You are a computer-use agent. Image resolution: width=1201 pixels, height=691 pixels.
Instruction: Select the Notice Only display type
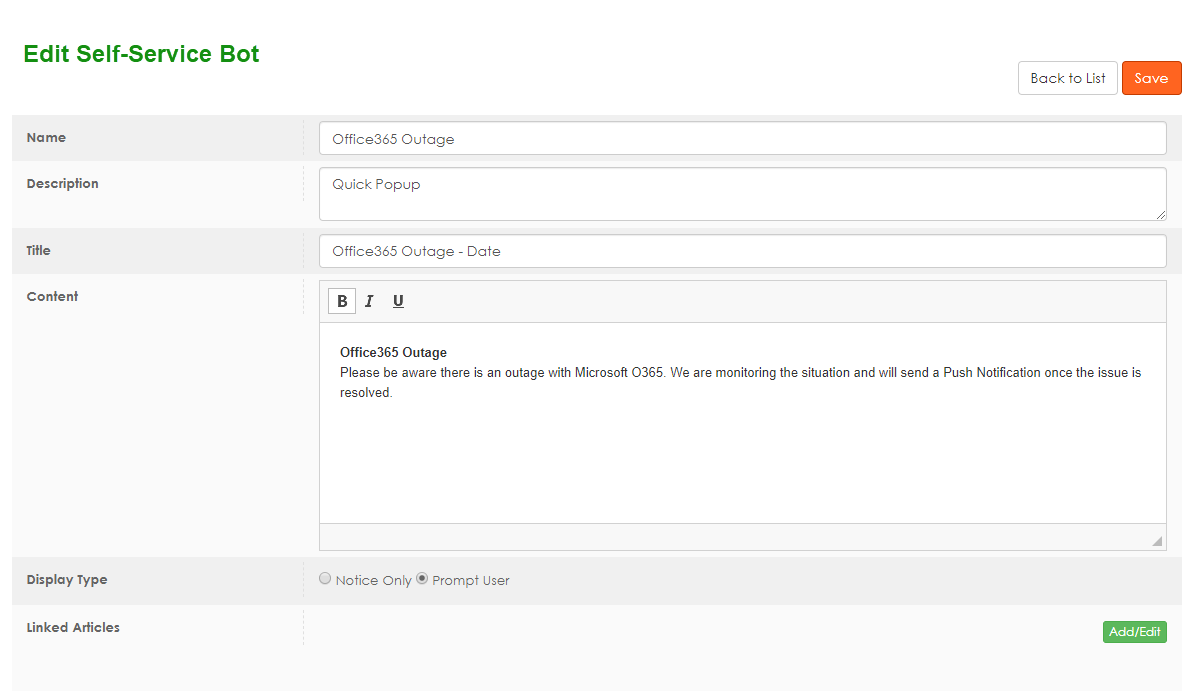coord(325,579)
